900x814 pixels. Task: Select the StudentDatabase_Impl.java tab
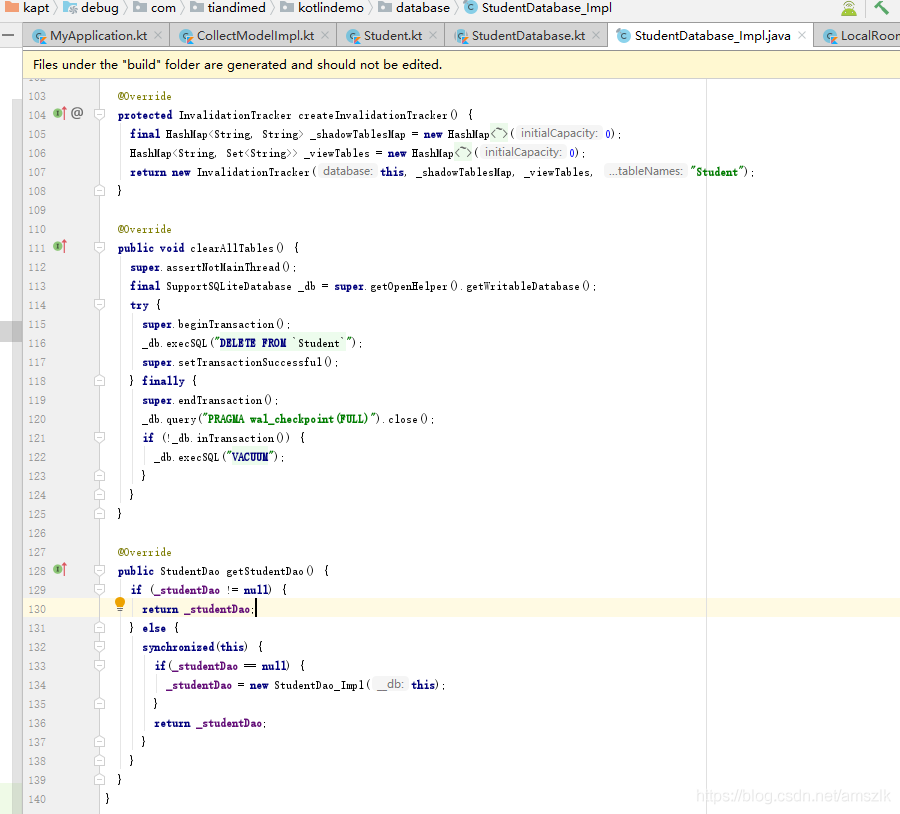tap(712, 36)
